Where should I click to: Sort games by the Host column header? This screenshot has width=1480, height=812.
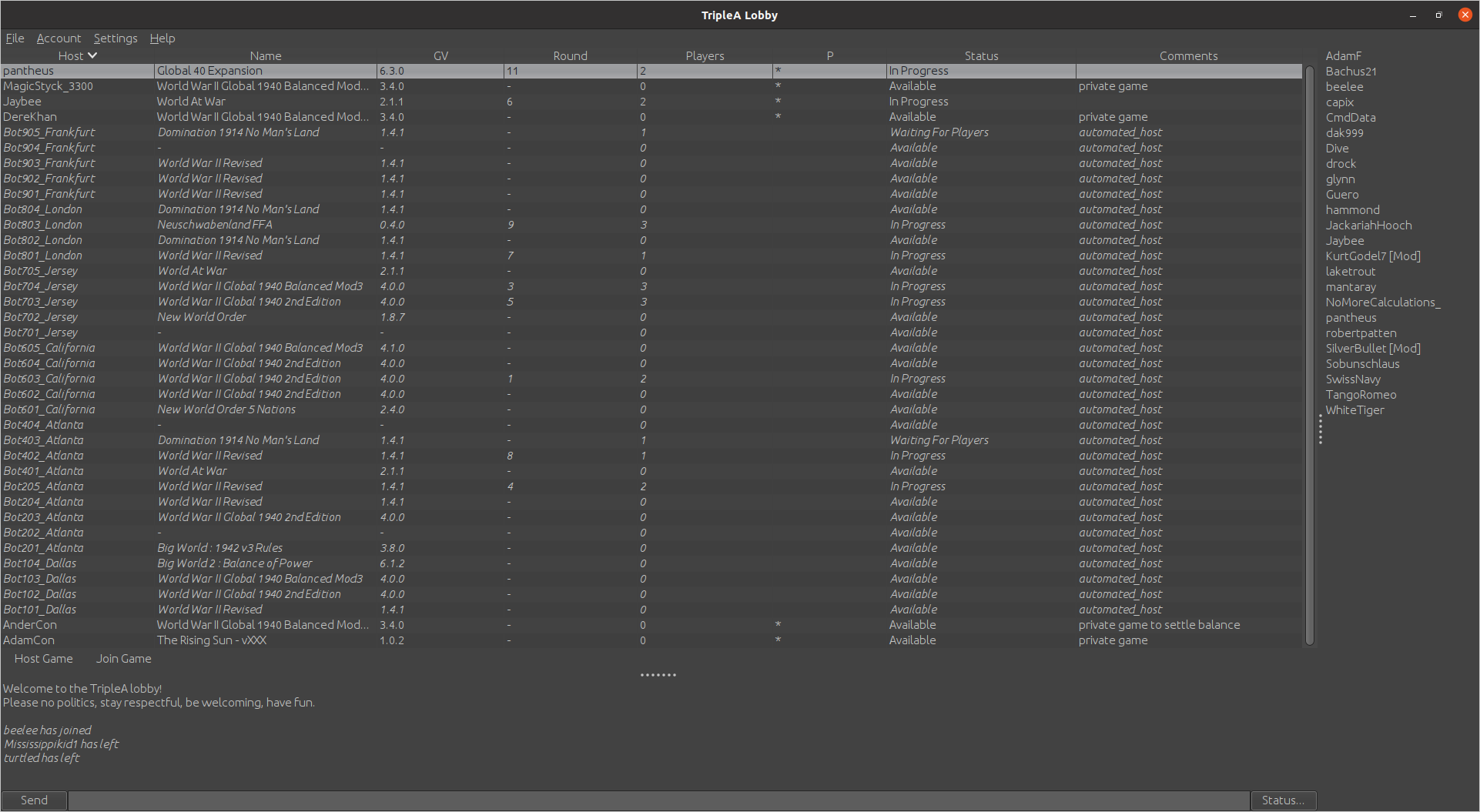[77, 56]
